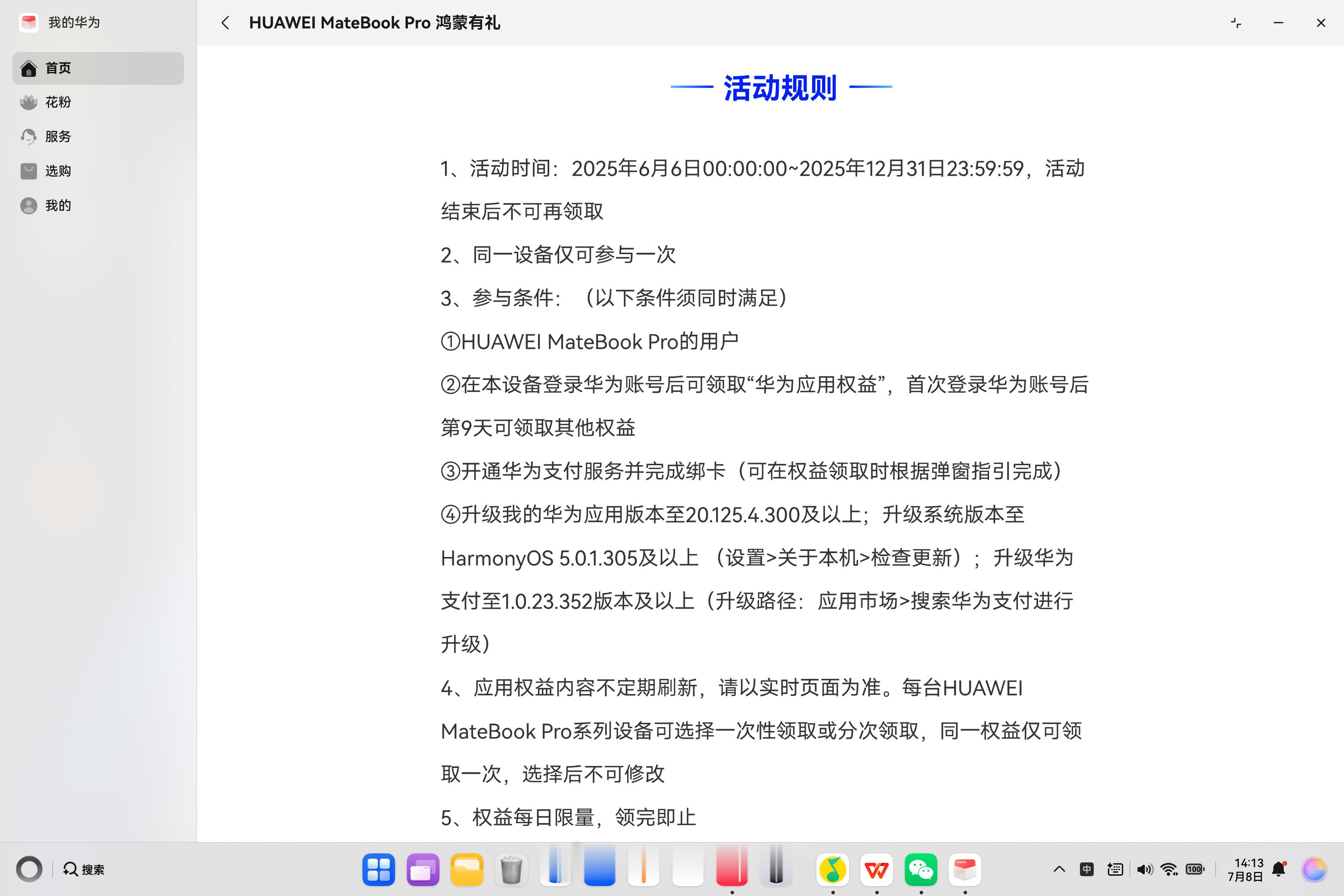Screen dimensions: 1344x896
Task: Click the 服务 headset icon in sidebar
Action: (28, 137)
